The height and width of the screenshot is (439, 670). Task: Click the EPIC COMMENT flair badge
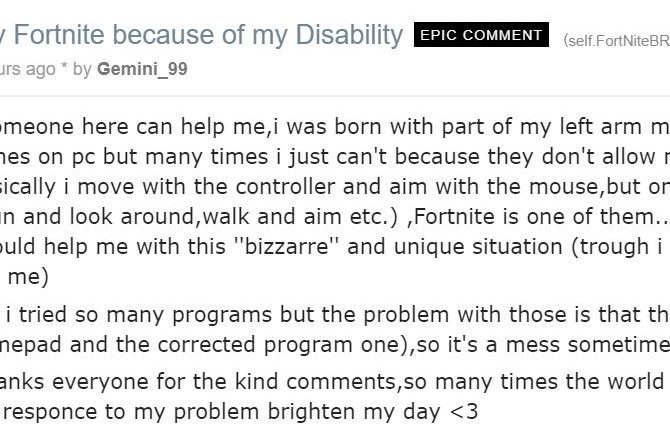tap(481, 35)
